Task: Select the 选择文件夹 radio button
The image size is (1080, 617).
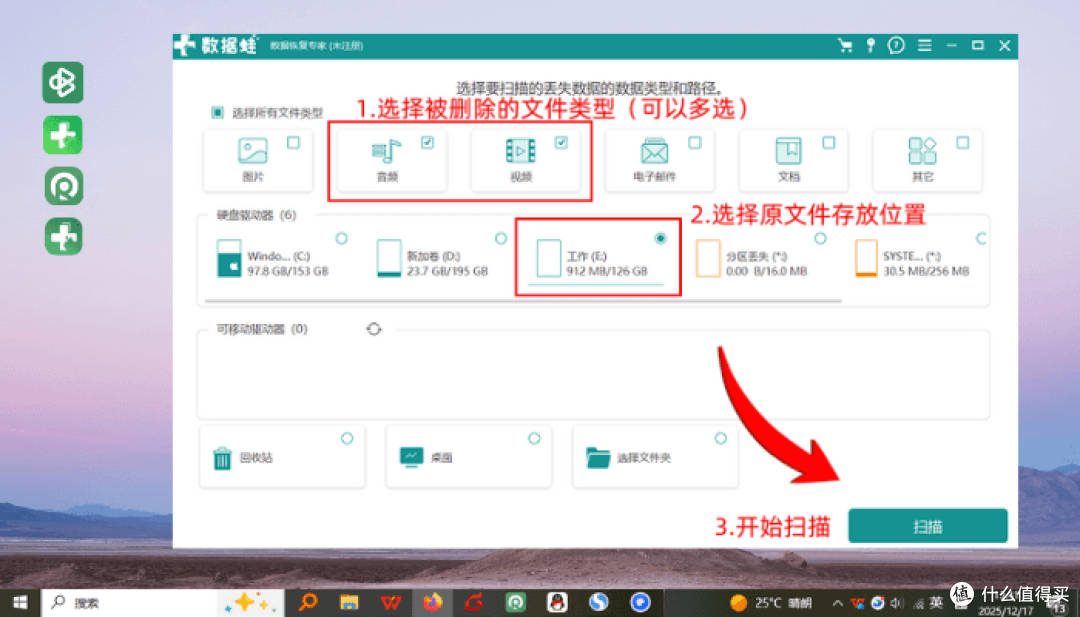Action: click(x=720, y=439)
